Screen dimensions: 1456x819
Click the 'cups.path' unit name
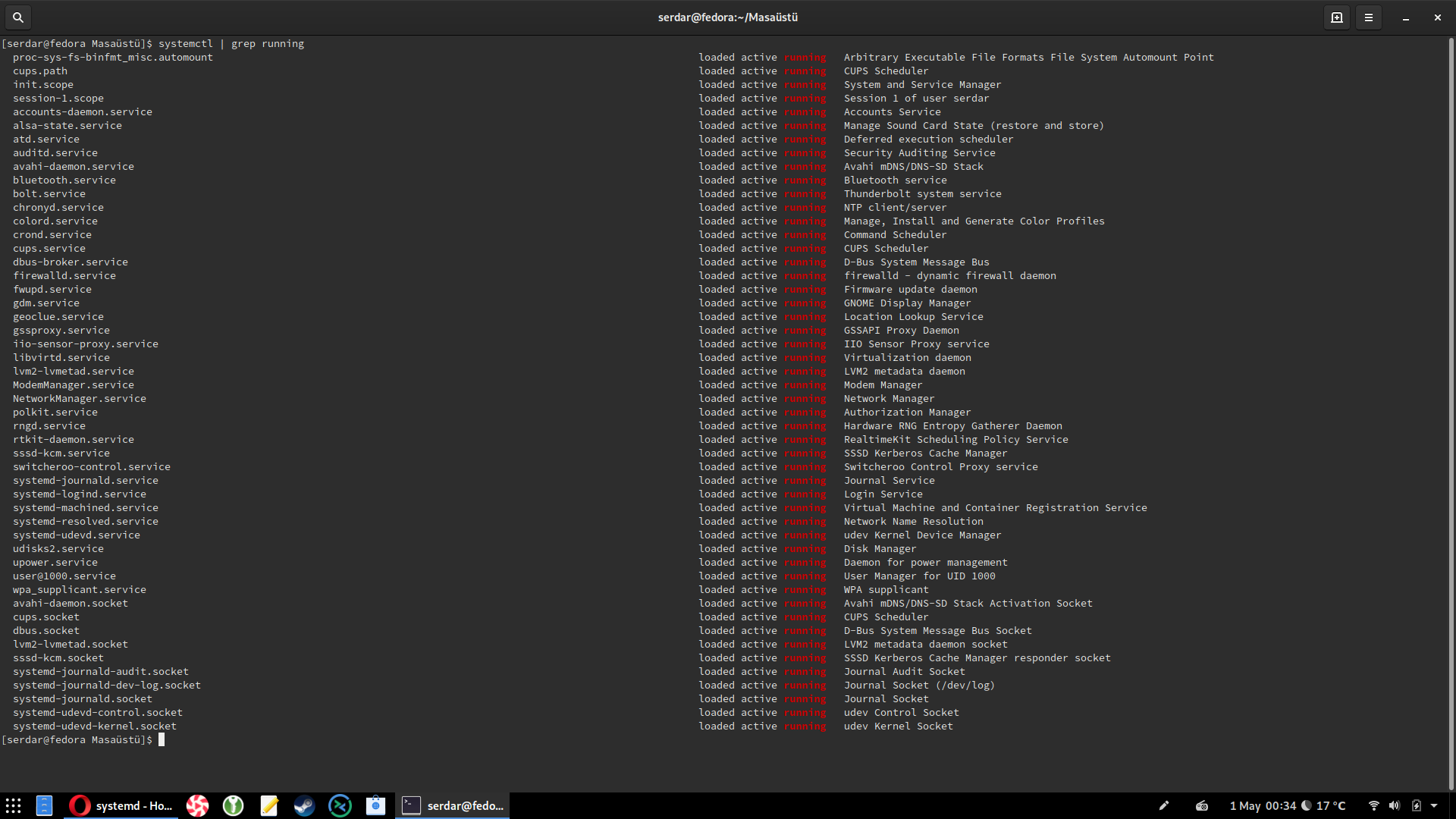(40, 71)
